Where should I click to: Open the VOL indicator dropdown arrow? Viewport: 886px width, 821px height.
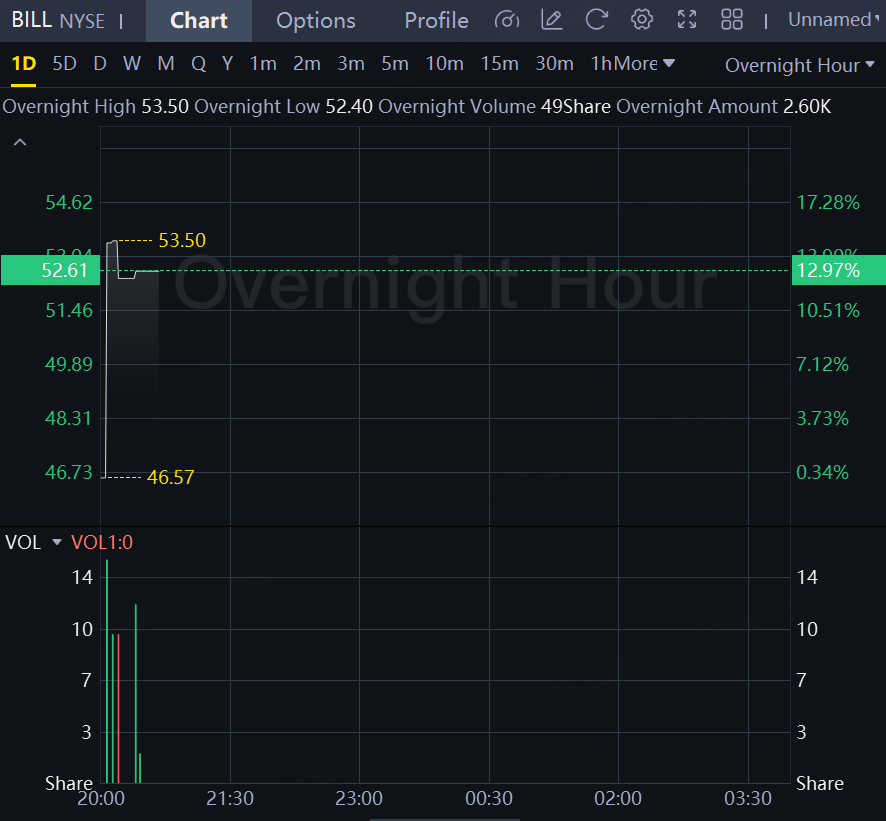click(57, 543)
